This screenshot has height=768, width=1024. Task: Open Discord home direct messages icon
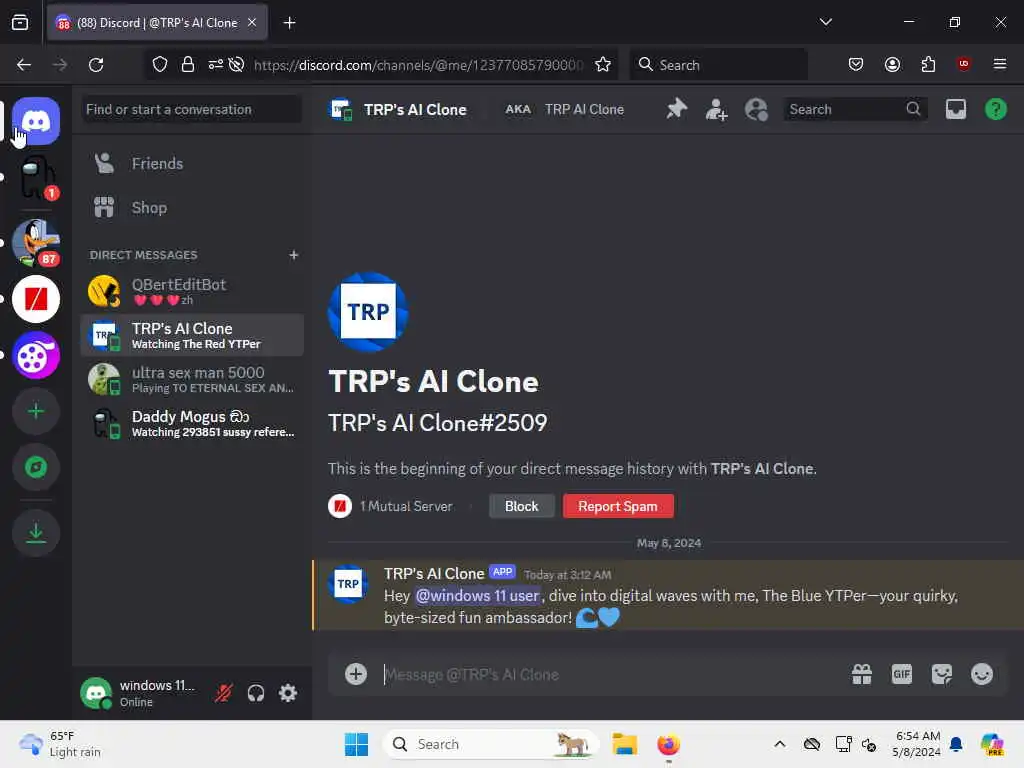pyautogui.click(x=36, y=121)
